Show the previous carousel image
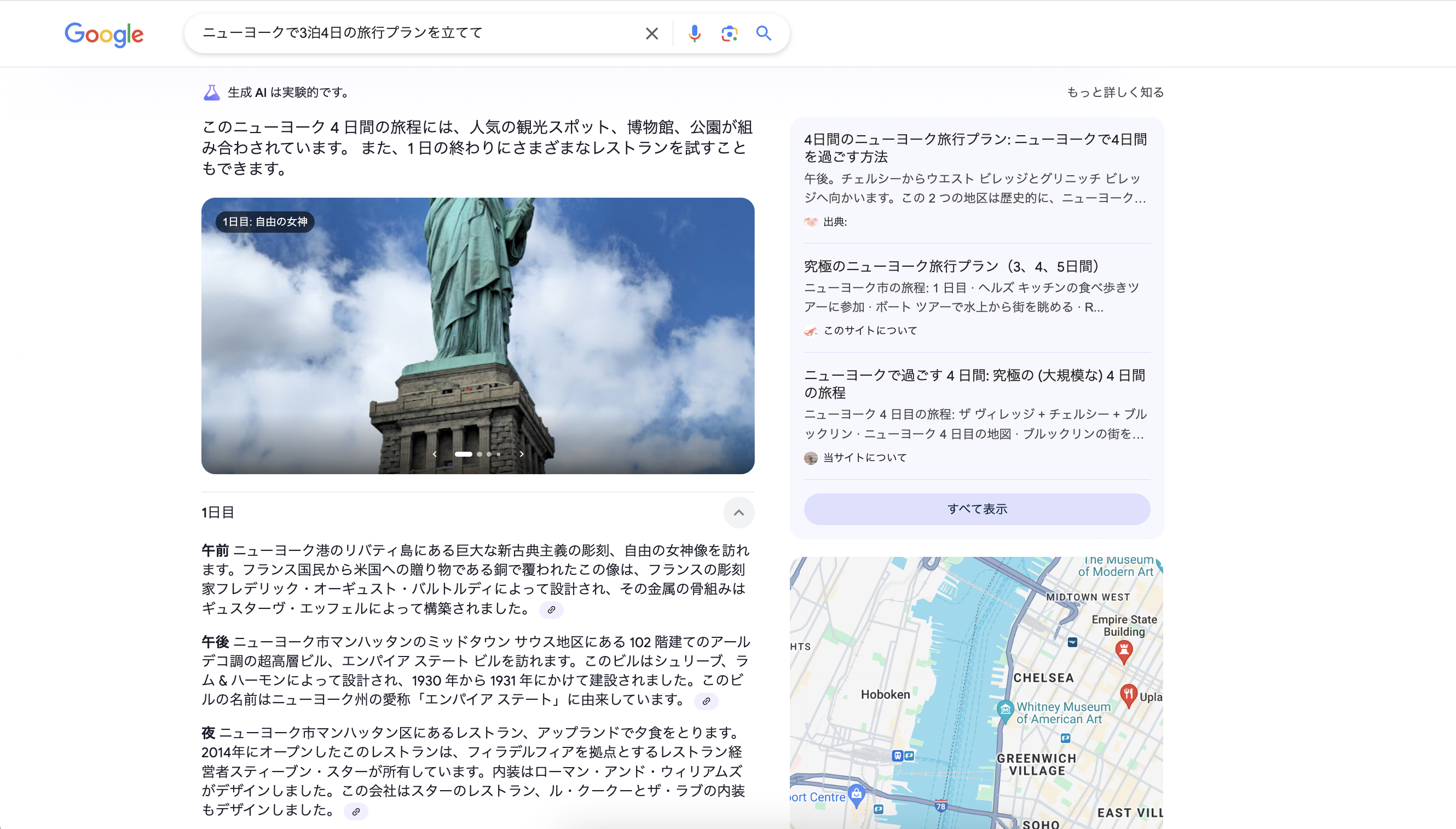Screen dimensions: 1456x829 pyautogui.click(x=435, y=454)
